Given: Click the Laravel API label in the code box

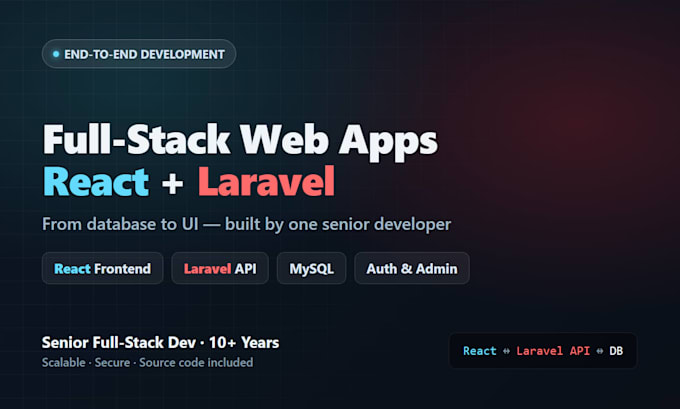Looking at the screenshot, I should pos(553,351).
